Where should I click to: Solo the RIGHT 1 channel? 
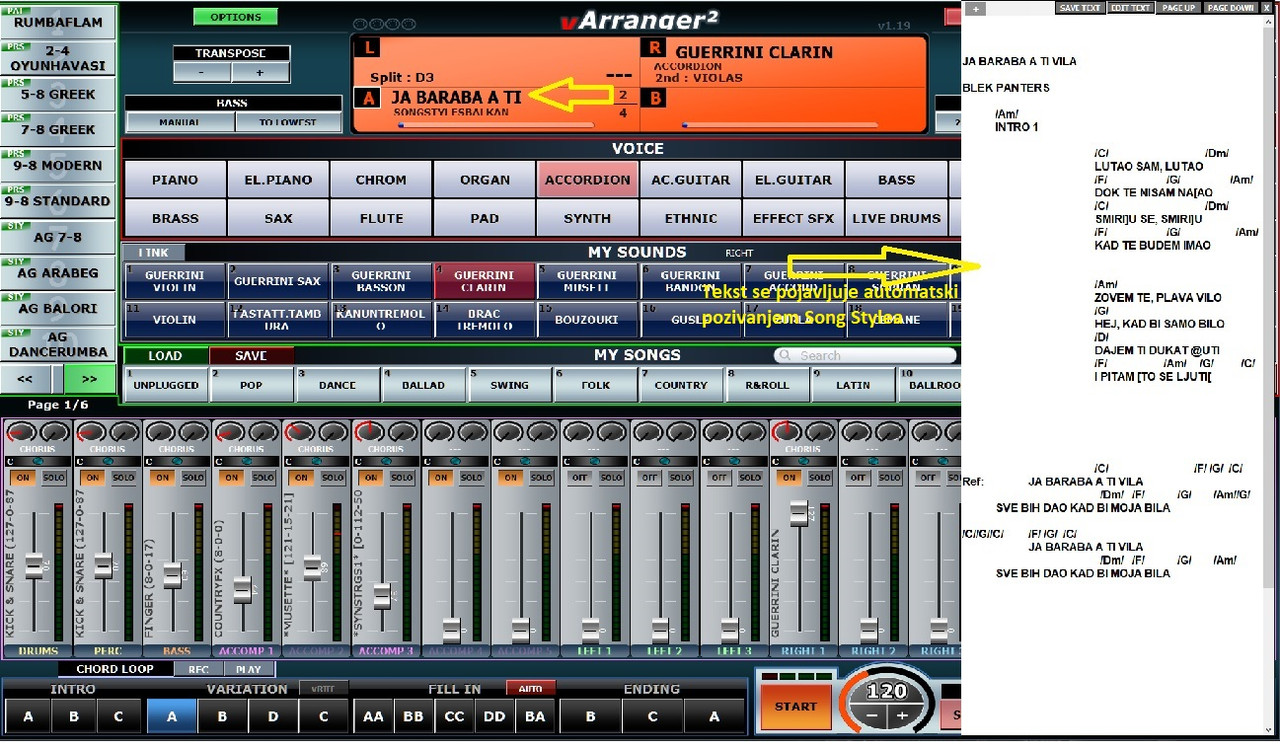pos(820,478)
